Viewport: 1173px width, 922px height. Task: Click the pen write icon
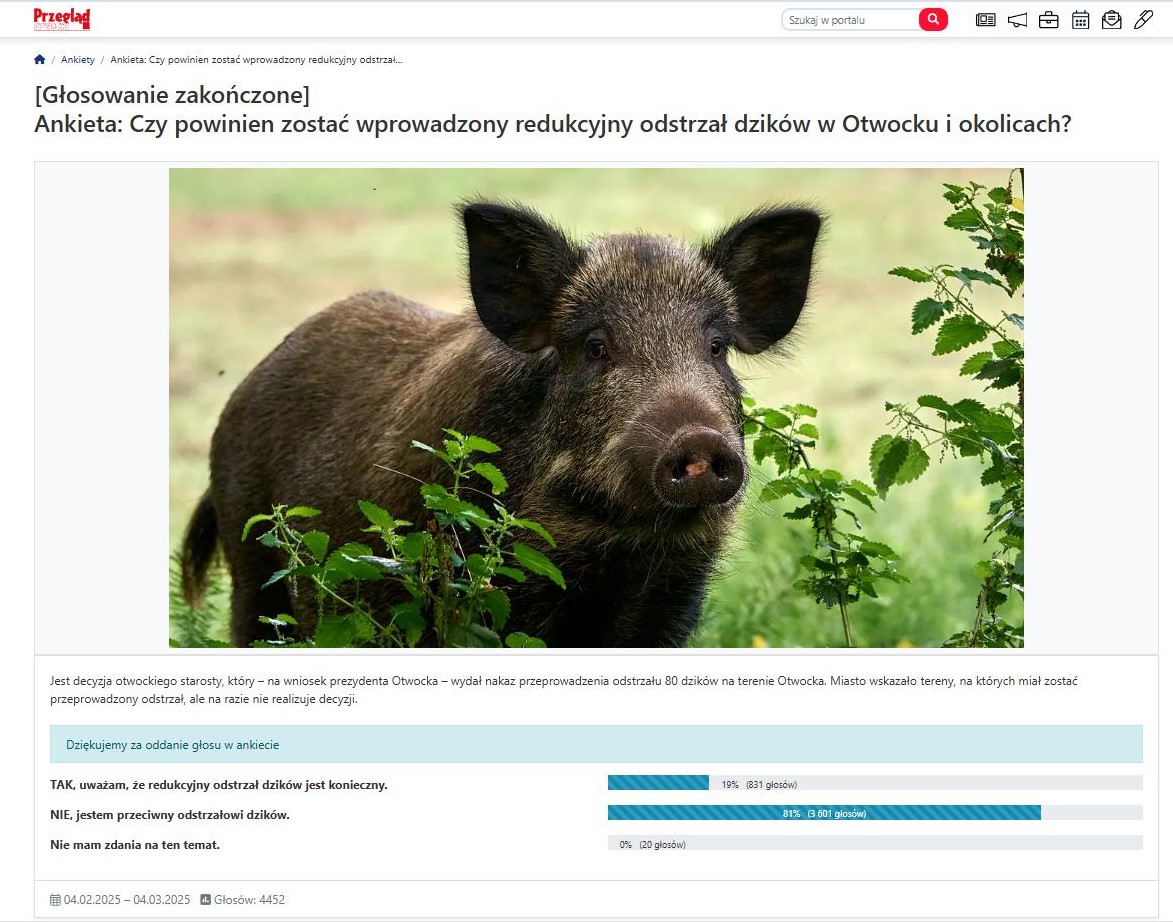[1143, 19]
